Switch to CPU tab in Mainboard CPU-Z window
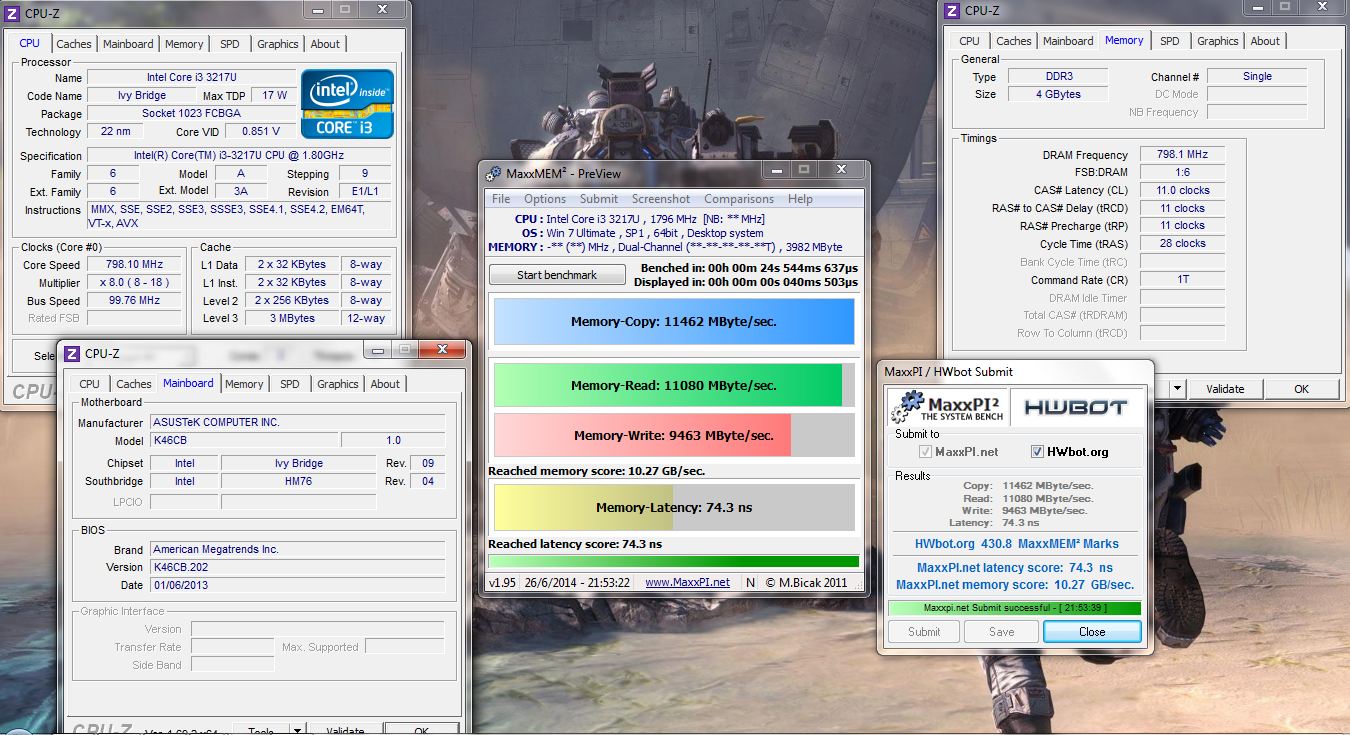The width and height of the screenshot is (1350, 735). pos(90,384)
